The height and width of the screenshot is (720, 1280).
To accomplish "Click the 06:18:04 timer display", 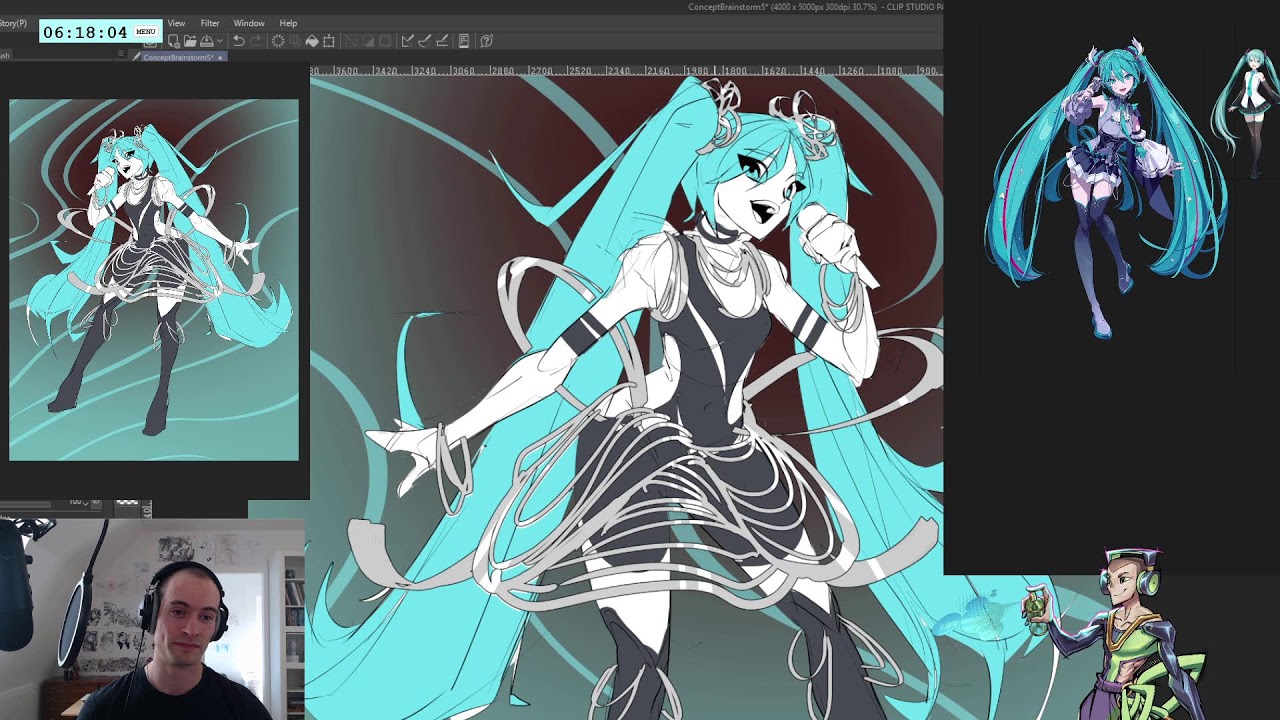I will [85, 32].
